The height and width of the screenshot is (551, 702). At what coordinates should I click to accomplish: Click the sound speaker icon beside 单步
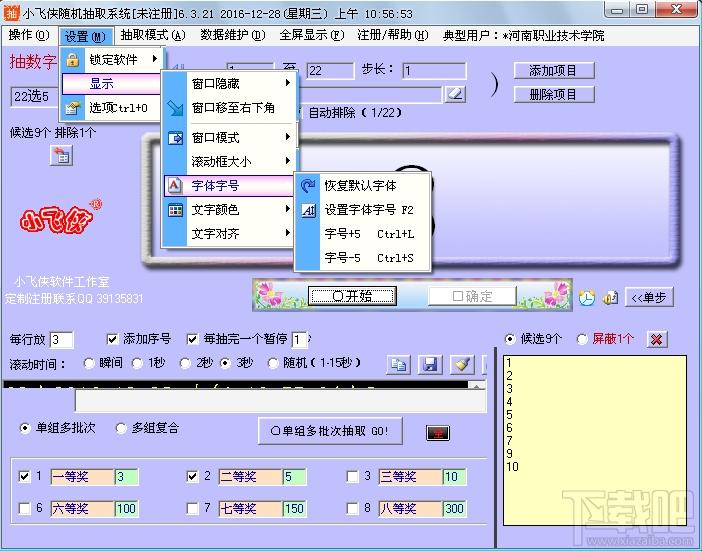pyautogui.click(x=610, y=297)
